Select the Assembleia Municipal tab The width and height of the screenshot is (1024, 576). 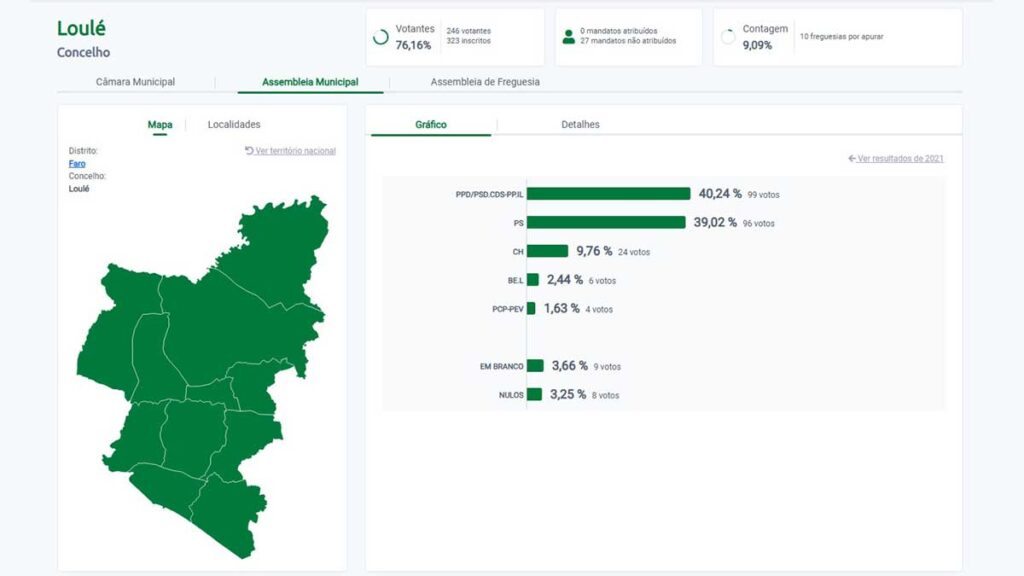tap(310, 82)
